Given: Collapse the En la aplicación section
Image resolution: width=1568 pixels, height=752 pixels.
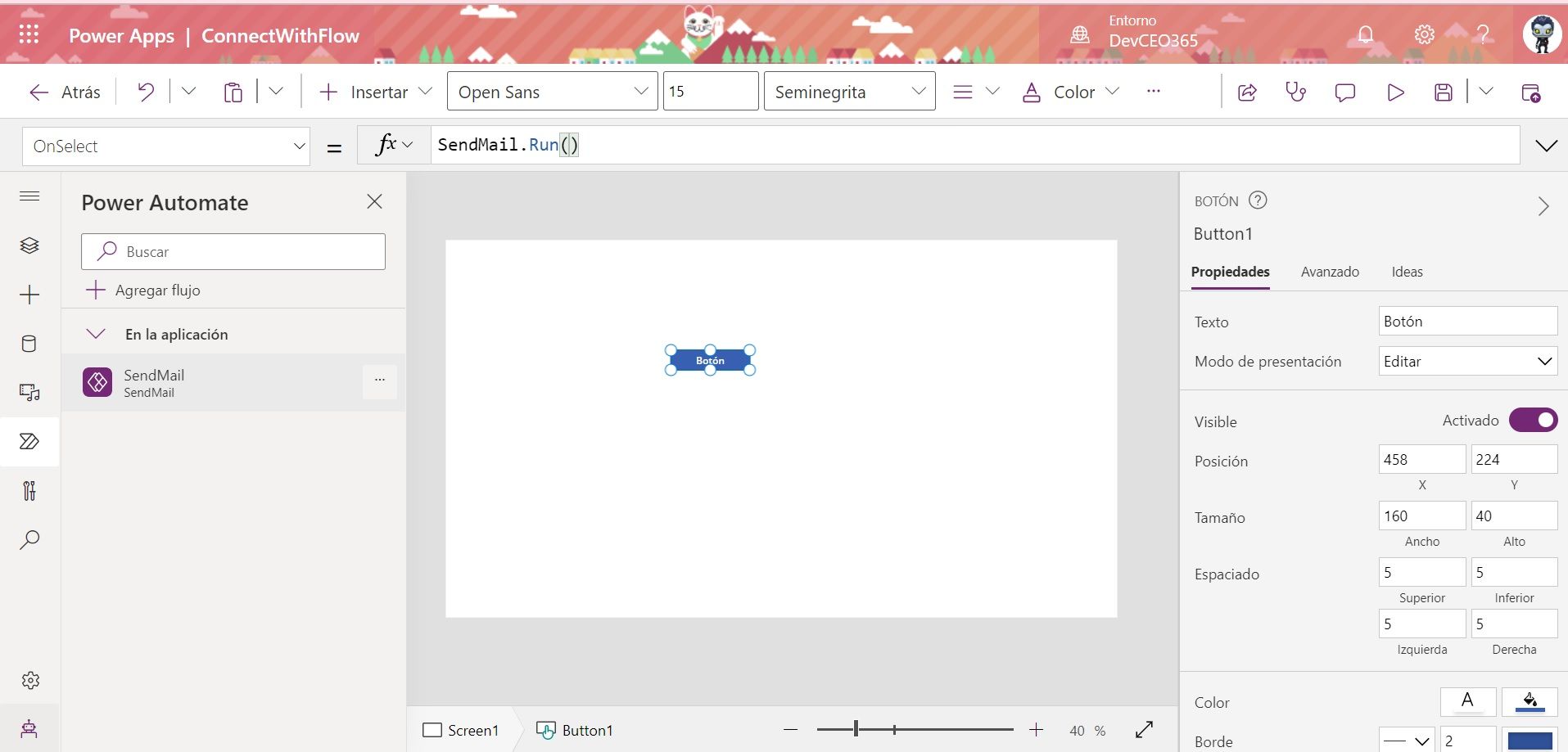Looking at the screenshot, I should (x=96, y=334).
